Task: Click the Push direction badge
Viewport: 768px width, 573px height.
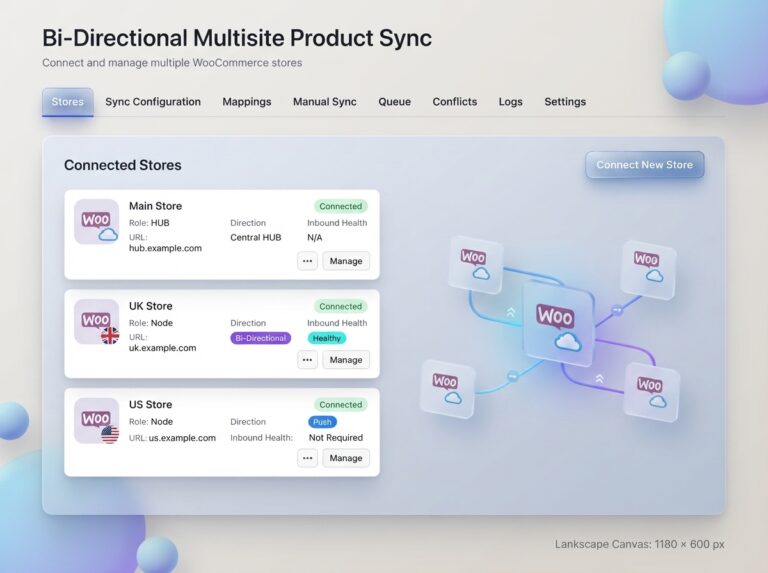Action: click(322, 422)
